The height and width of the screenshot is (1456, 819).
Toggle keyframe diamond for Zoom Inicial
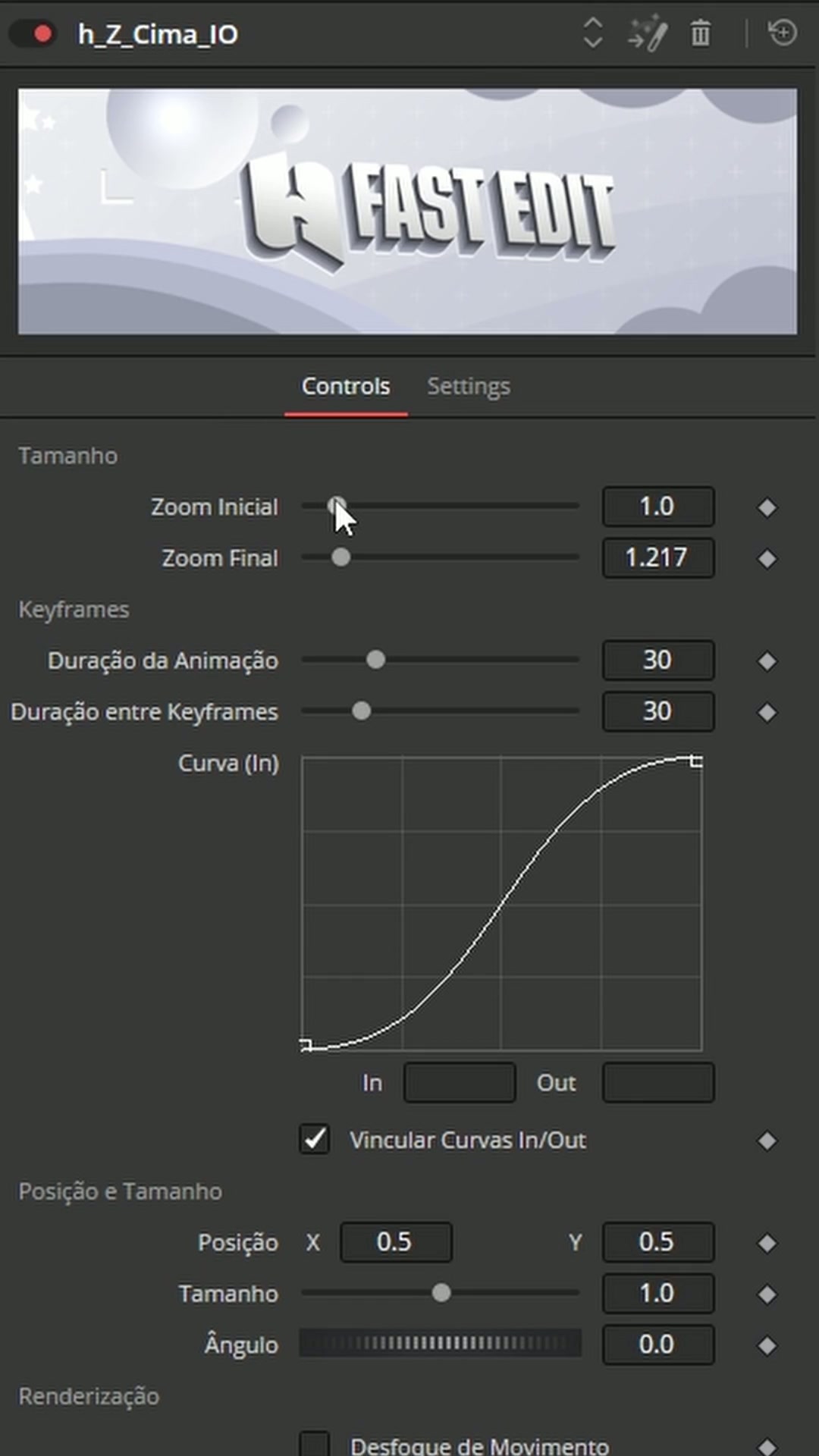(x=767, y=507)
